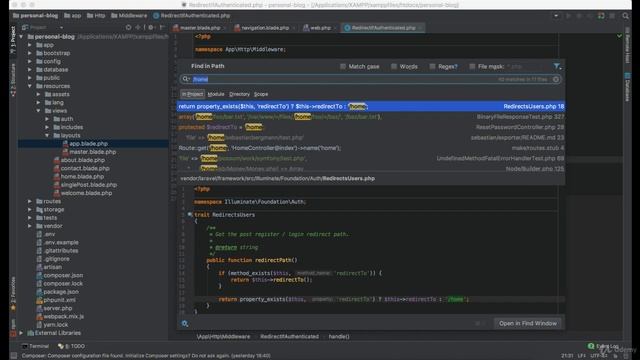Viewport: 640px width, 360px height.
Task: Open the Project panel settings gear
Action: tap(151, 27)
